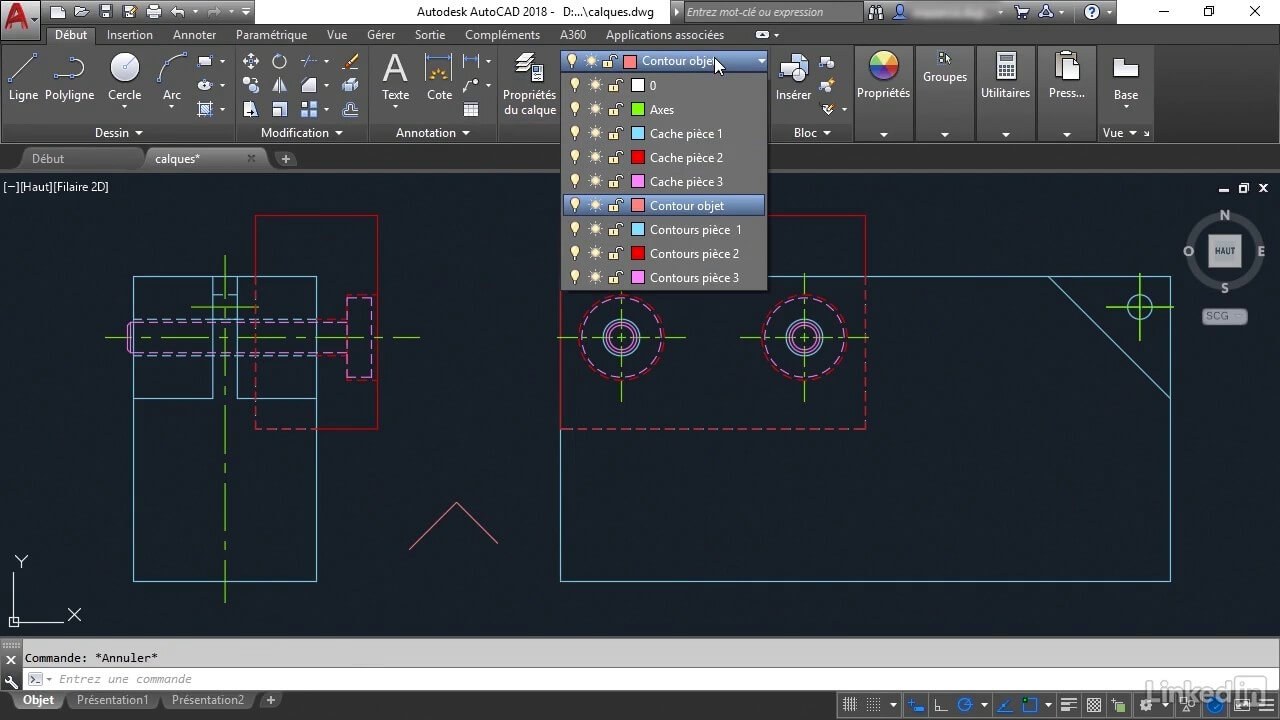The image size is (1280, 720).
Task: Toggle snap mode dots in status bar
Action: (874, 704)
